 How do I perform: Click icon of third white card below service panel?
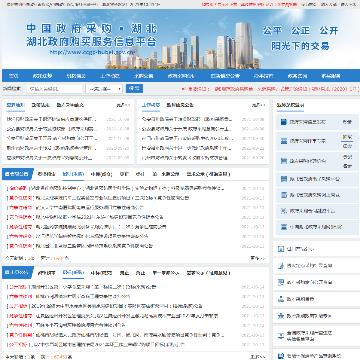click(281, 282)
